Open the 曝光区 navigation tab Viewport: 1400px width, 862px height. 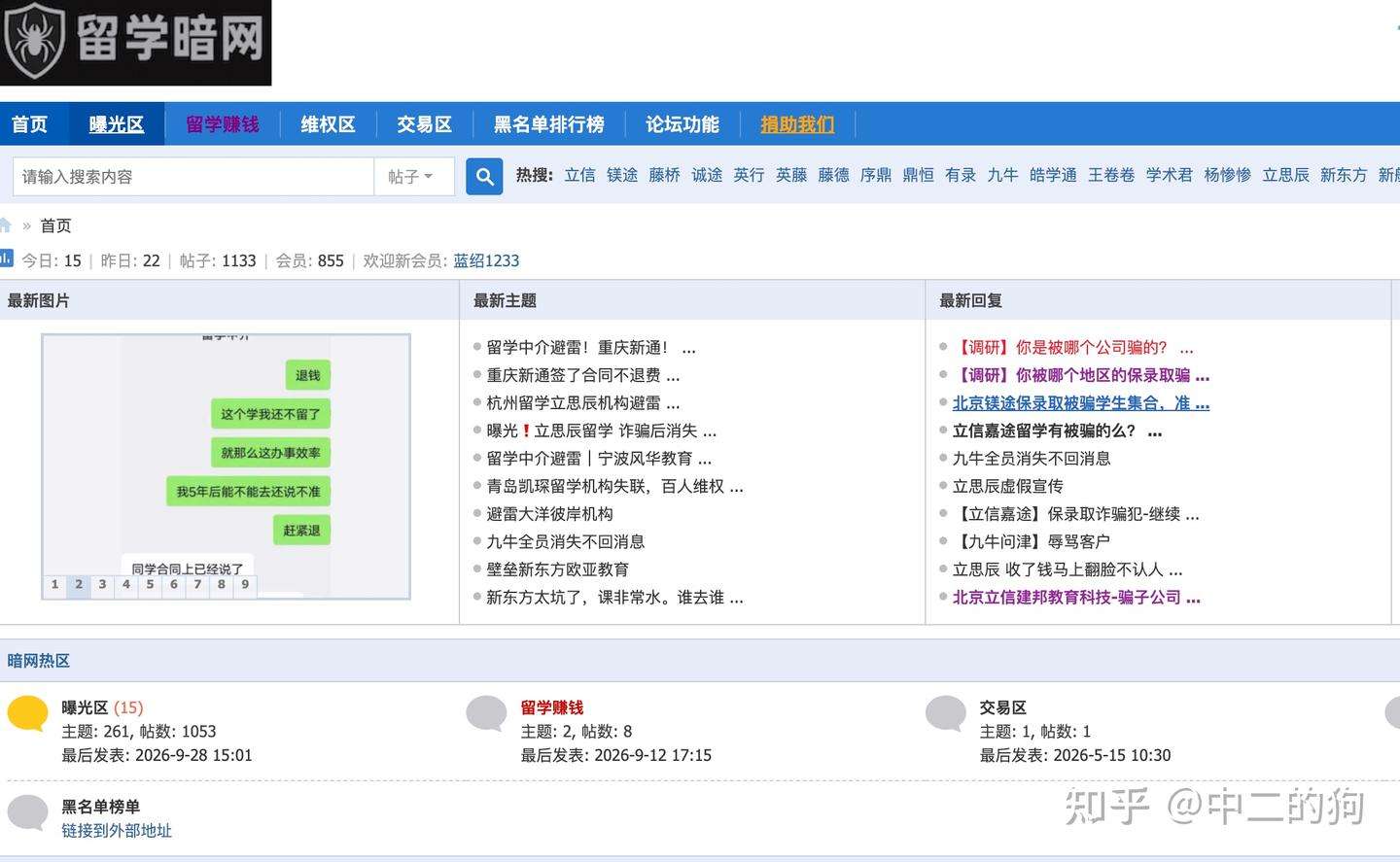[x=117, y=124]
